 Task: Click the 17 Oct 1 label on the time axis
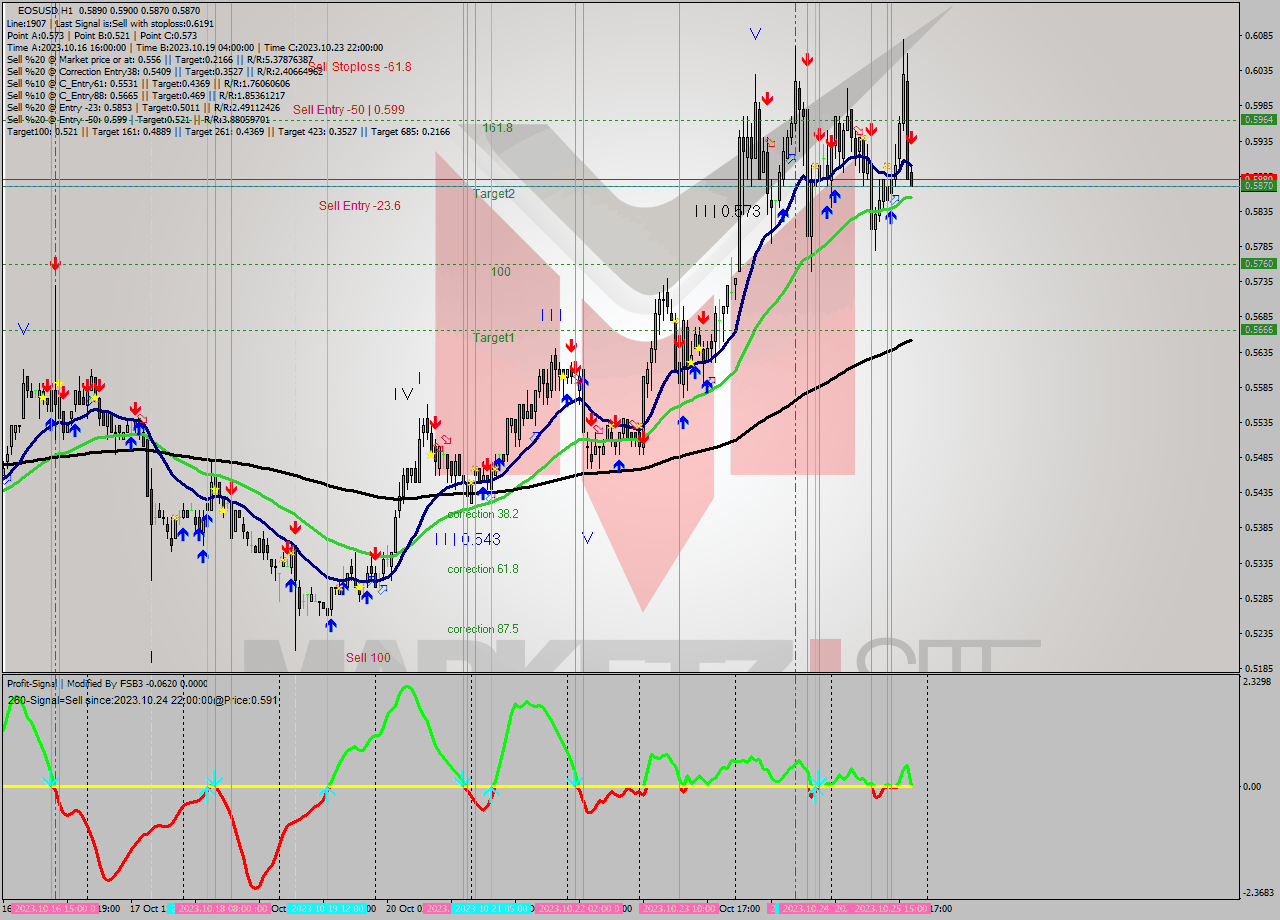coord(148,908)
